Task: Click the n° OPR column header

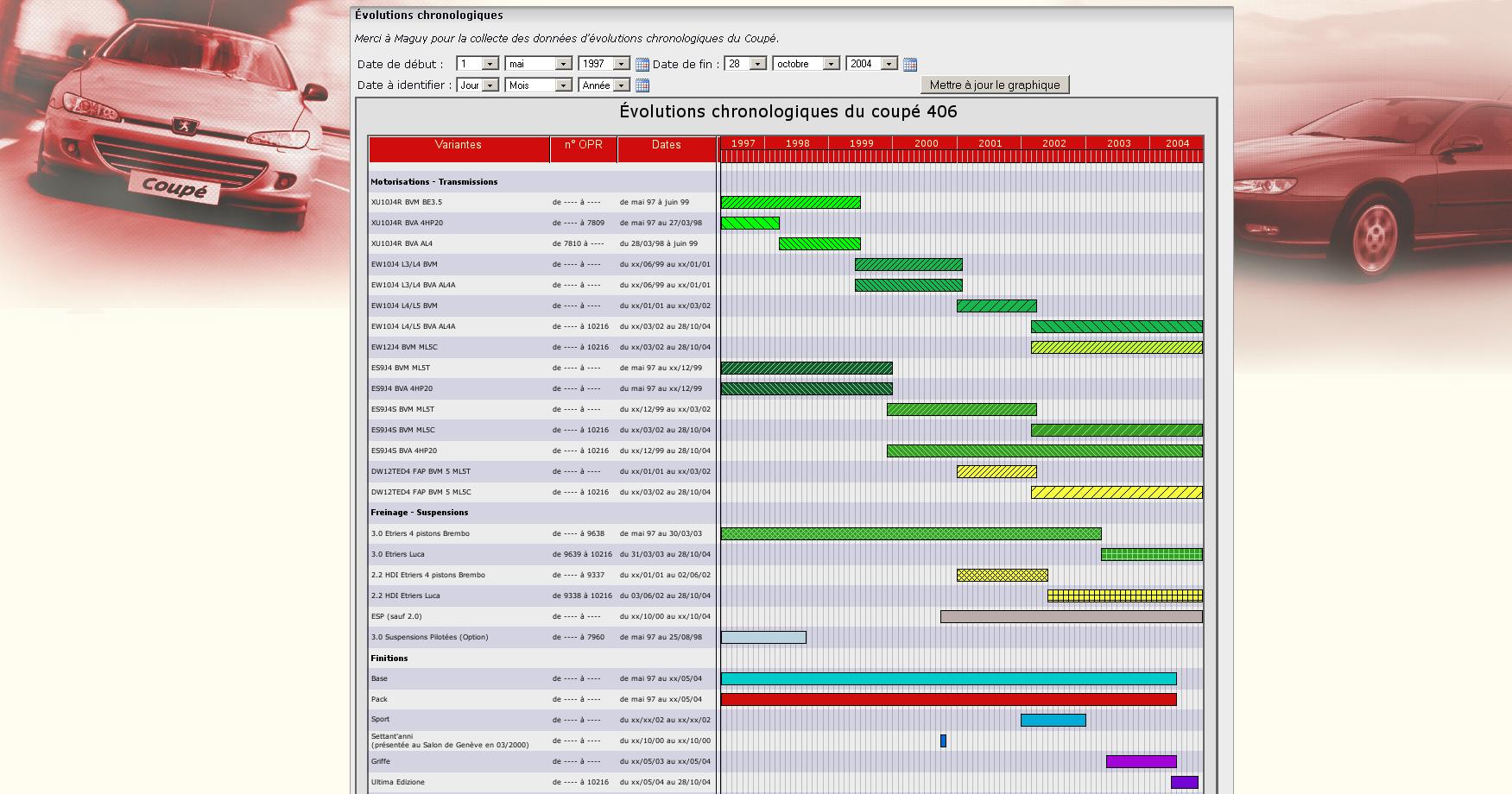Action: pos(584,145)
